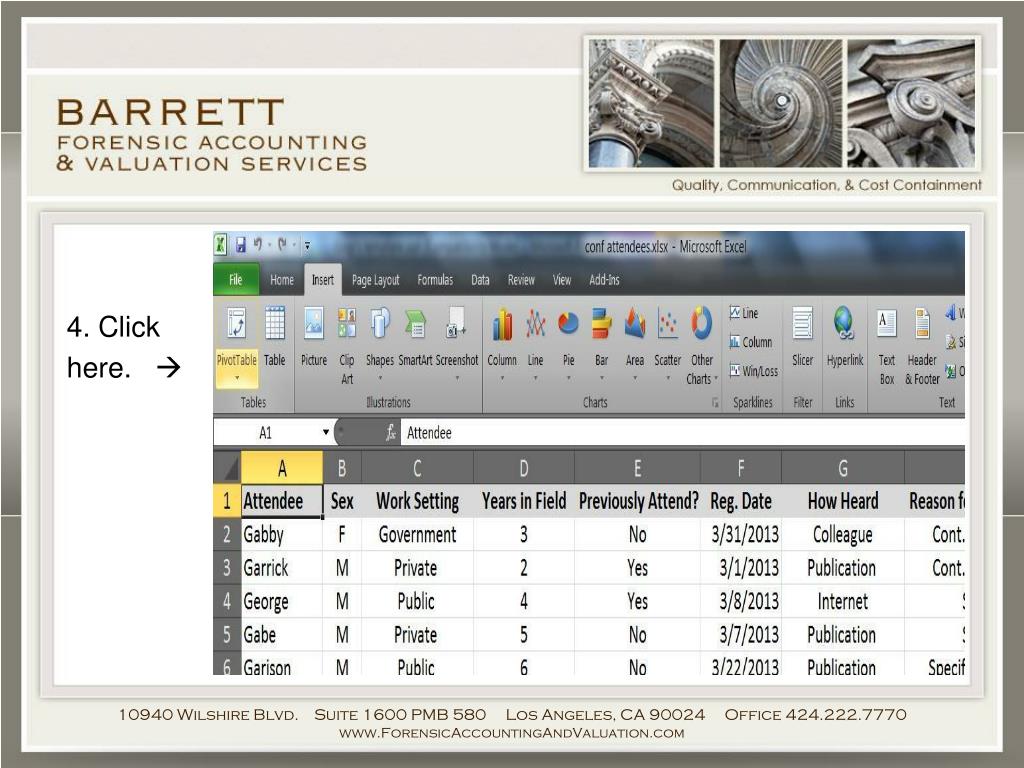Click the date cell "3/8/2013"

[741, 601]
